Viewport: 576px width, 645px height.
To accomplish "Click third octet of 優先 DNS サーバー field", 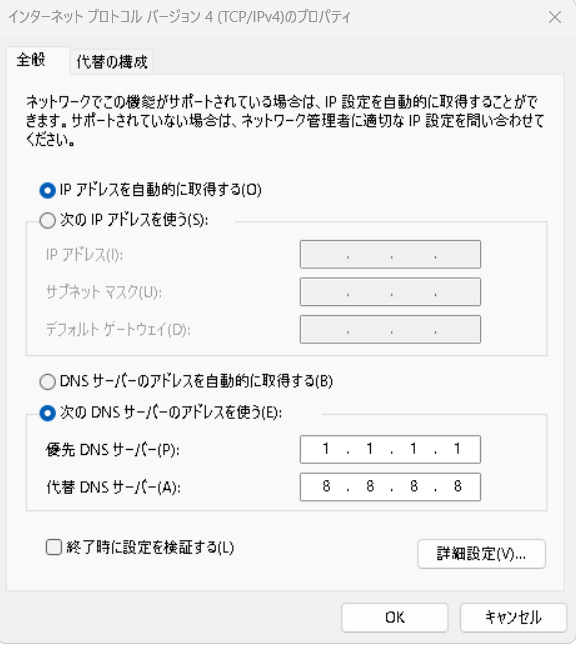I will point(413,449).
